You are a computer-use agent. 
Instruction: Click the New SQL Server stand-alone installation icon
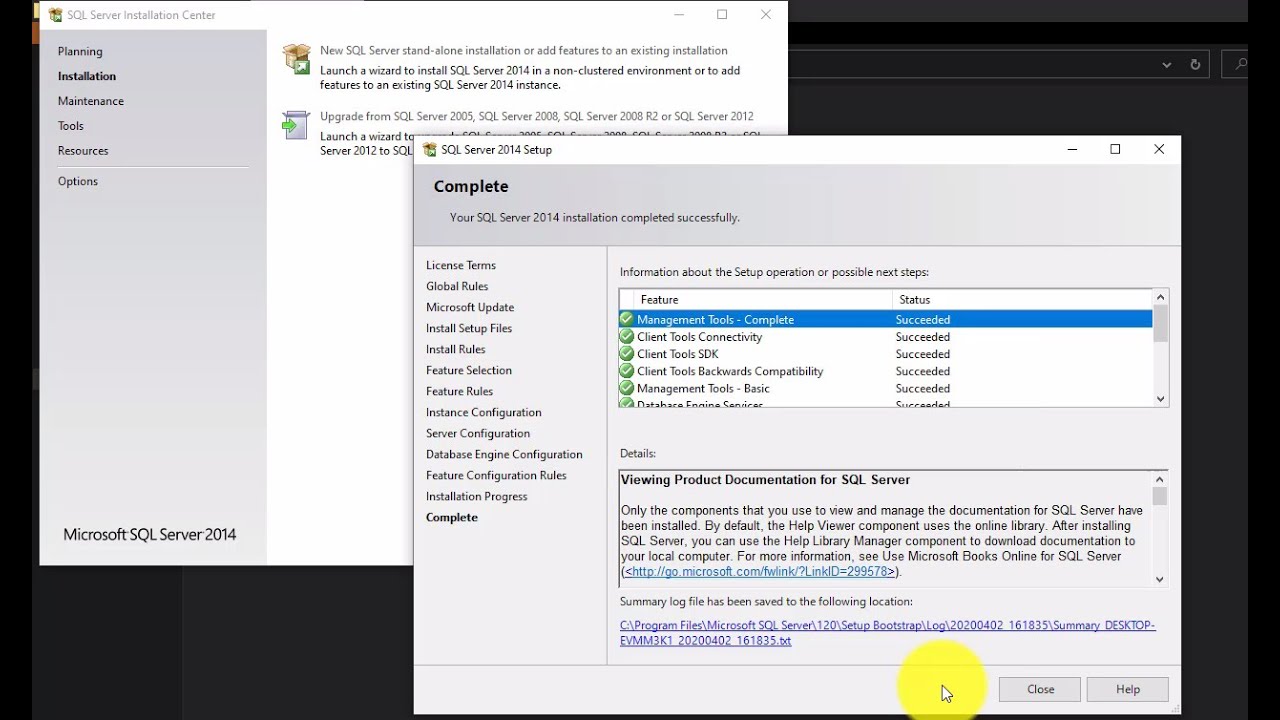coord(297,59)
